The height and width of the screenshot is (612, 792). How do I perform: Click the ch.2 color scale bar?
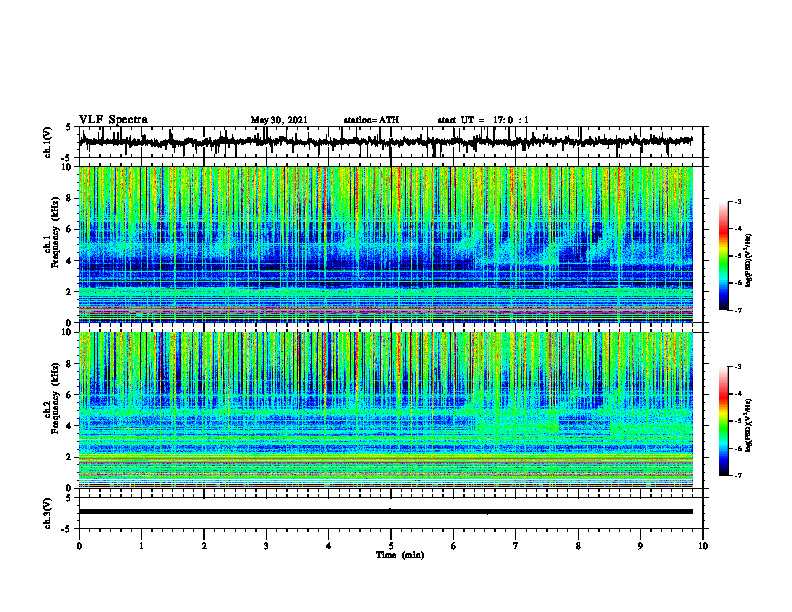pyautogui.click(x=724, y=421)
